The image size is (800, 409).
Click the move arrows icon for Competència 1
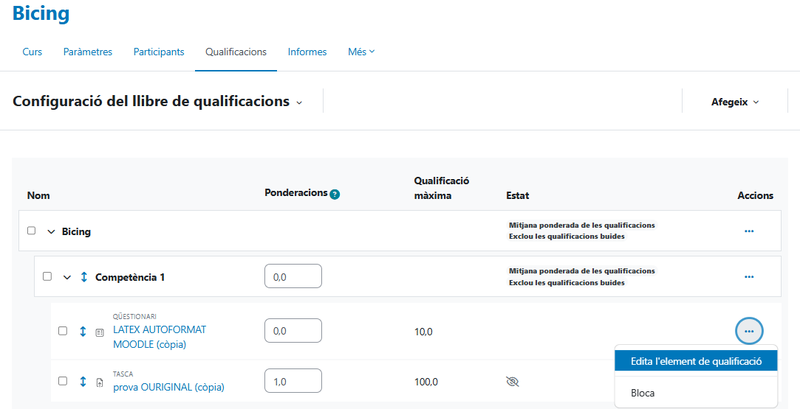point(84,277)
